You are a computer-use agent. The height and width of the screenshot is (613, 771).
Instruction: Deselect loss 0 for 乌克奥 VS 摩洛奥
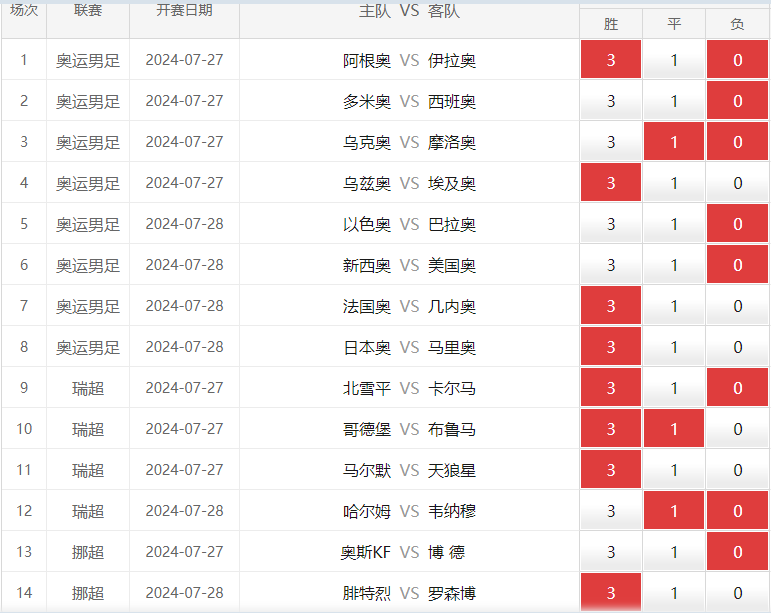pos(737,142)
